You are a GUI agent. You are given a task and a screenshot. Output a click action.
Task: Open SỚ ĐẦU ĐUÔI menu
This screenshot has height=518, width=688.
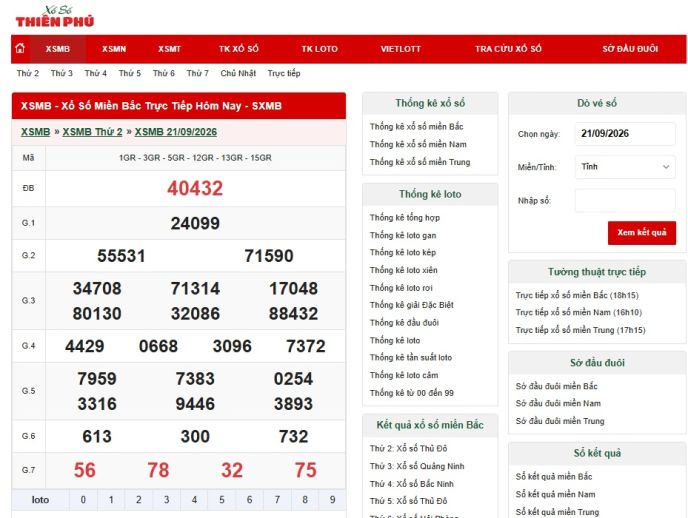pyautogui.click(x=630, y=49)
